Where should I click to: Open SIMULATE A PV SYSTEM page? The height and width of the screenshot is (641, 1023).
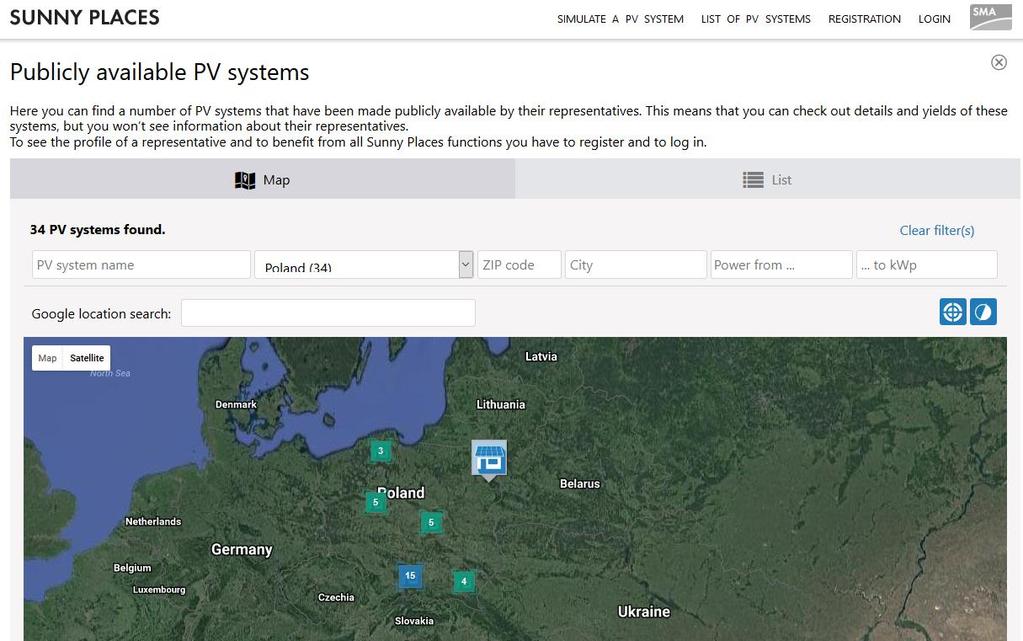[x=620, y=19]
